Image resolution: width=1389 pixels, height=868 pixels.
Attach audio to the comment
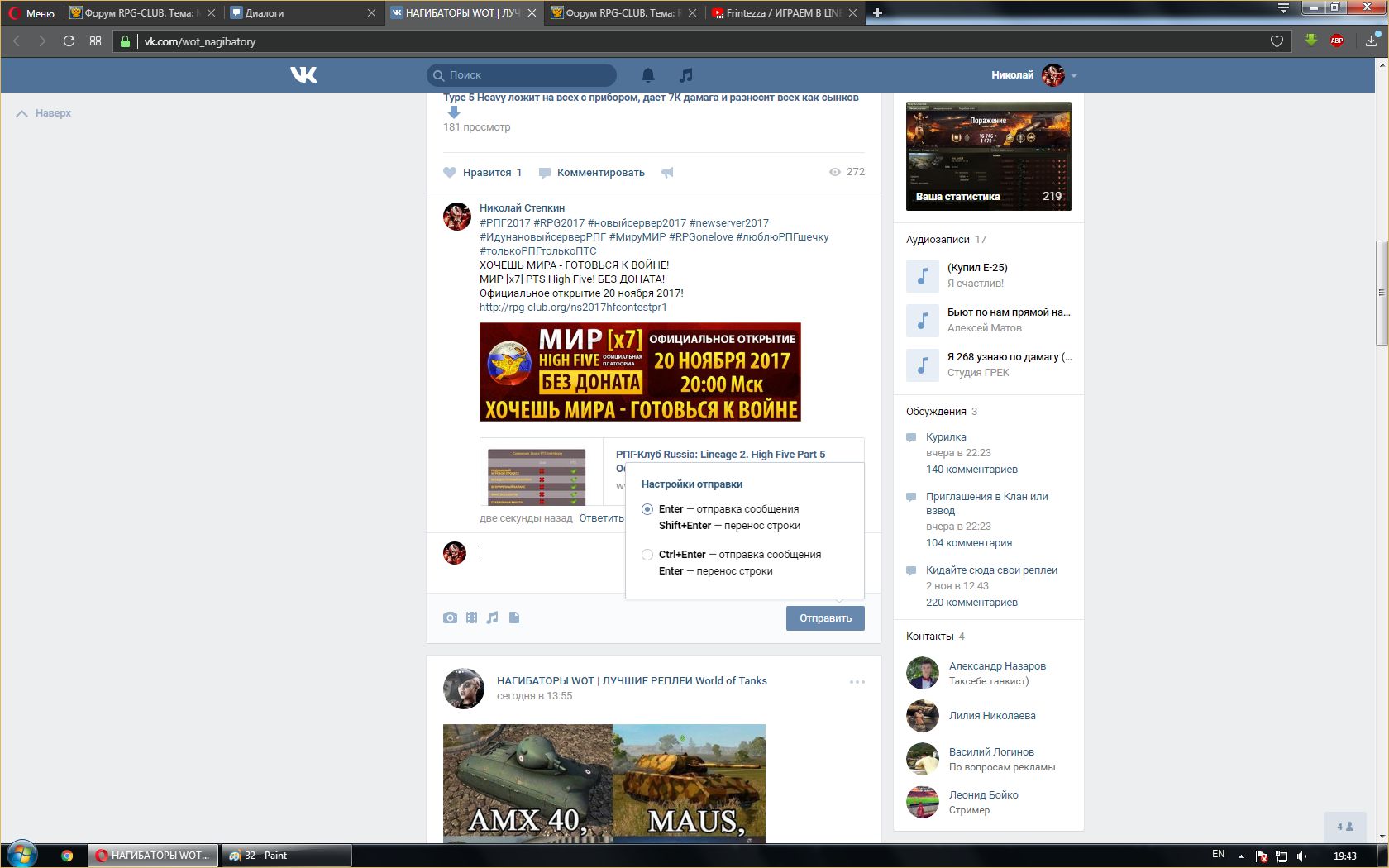coord(493,618)
